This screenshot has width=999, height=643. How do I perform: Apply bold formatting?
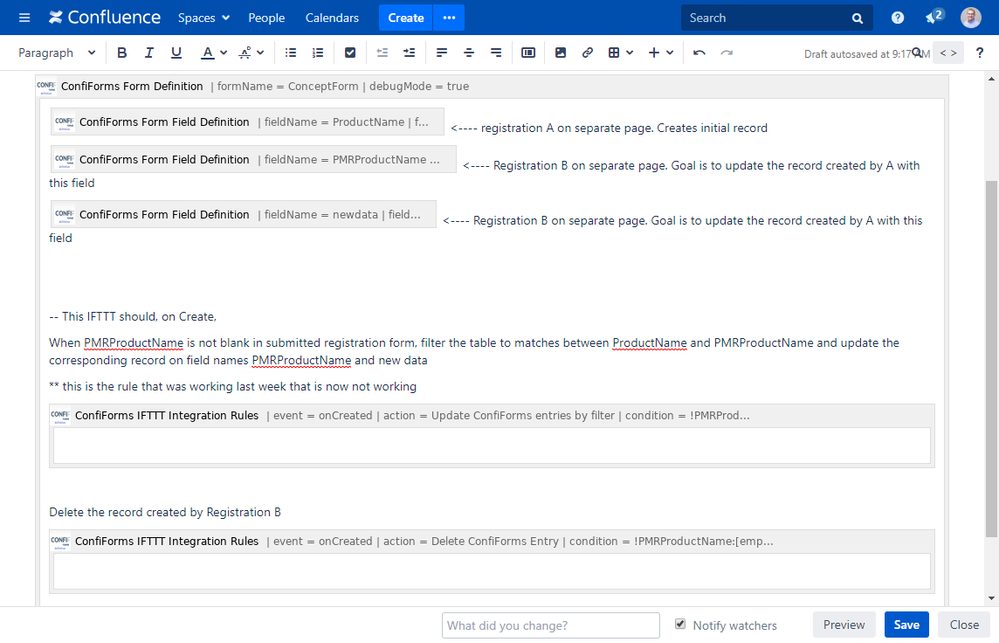(x=122, y=53)
